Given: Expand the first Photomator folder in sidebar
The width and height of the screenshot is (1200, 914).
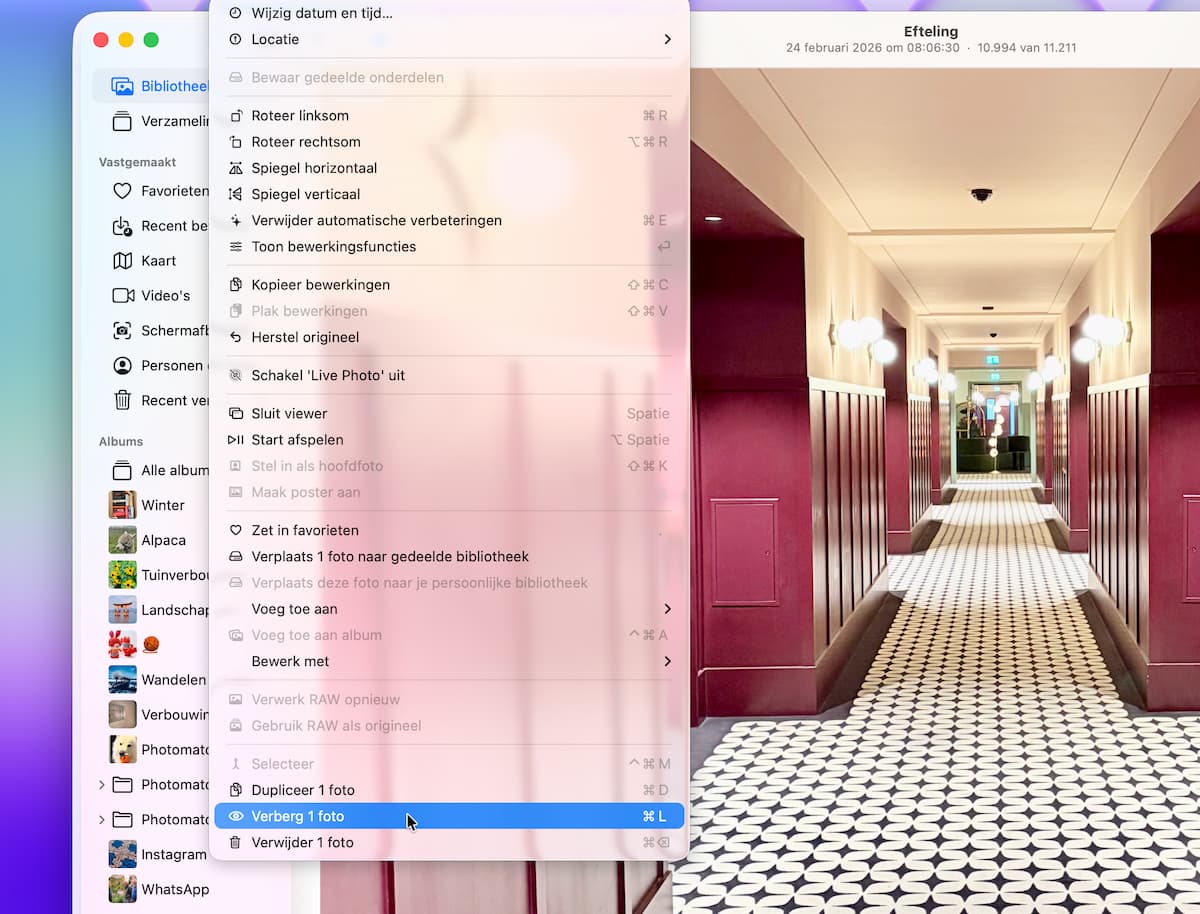Looking at the screenshot, I should (102, 785).
